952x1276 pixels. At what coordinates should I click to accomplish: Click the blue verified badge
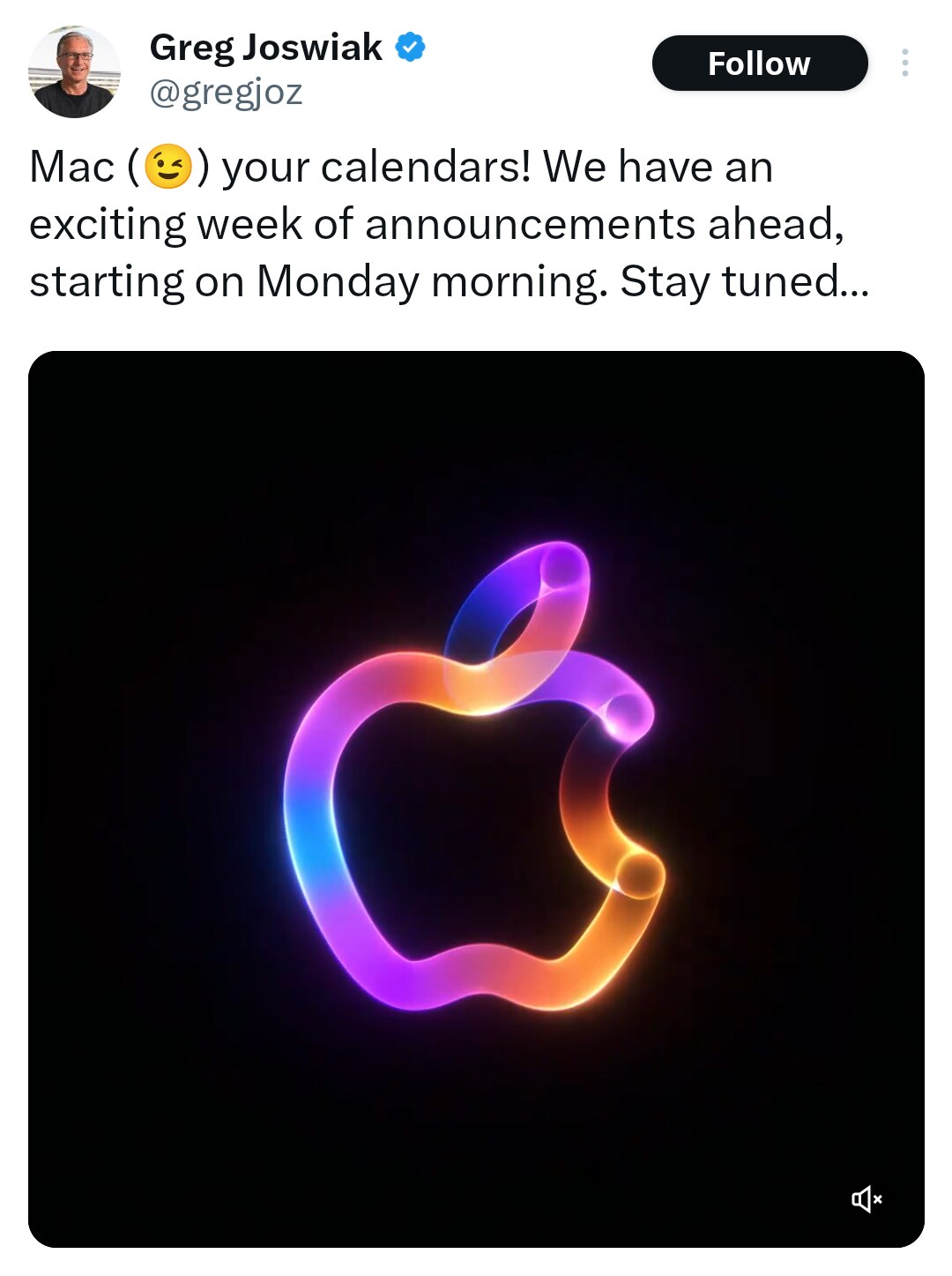[x=410, y=47]
